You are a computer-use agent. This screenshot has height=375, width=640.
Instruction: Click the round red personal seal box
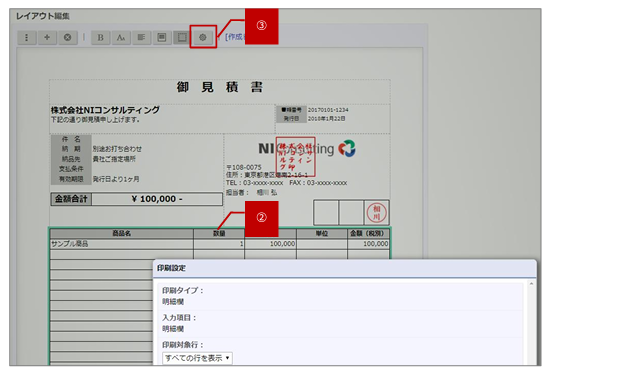(376, 213)
